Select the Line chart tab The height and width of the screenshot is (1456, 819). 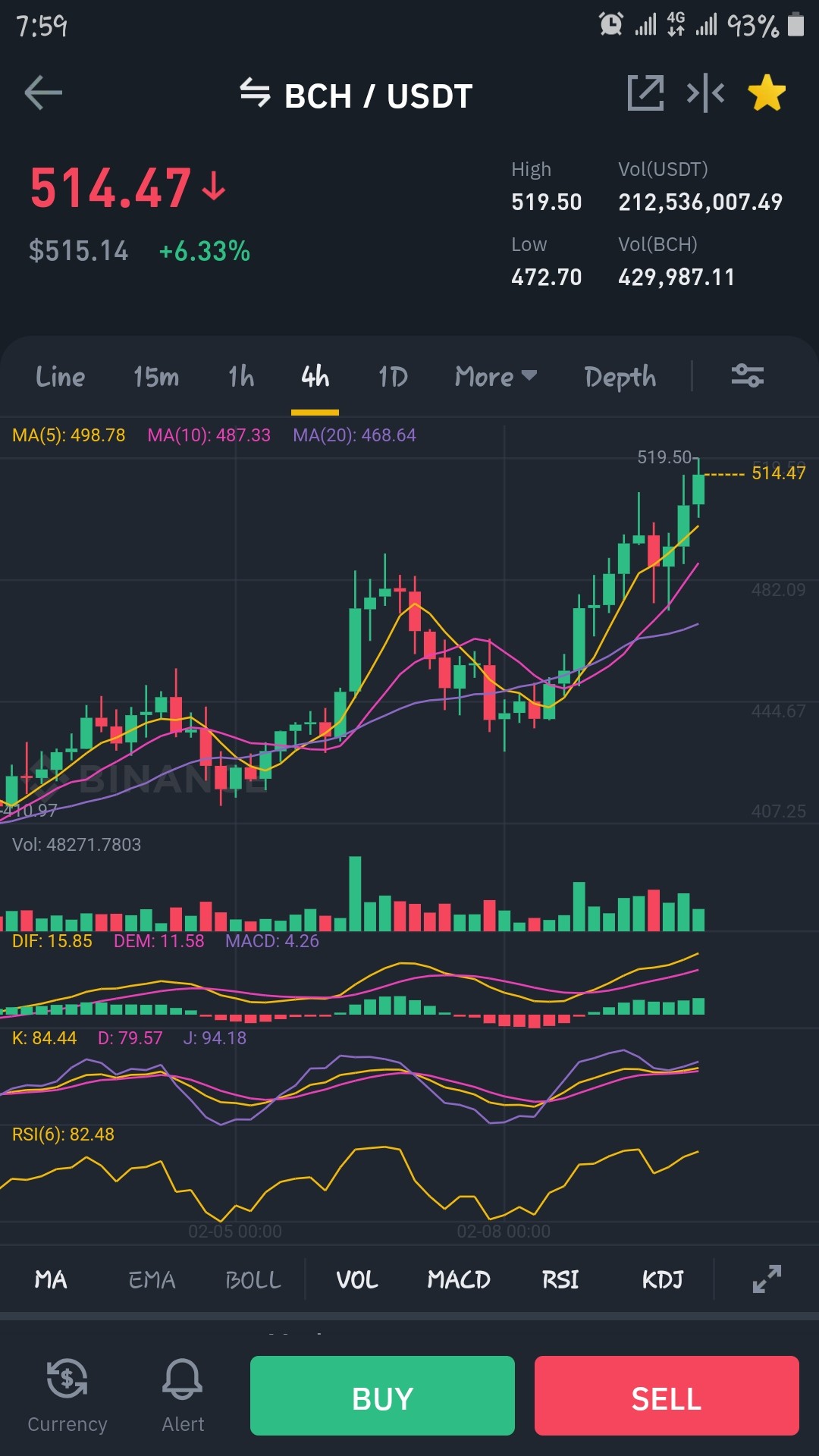pyautogui.click(x=61, y=376)
